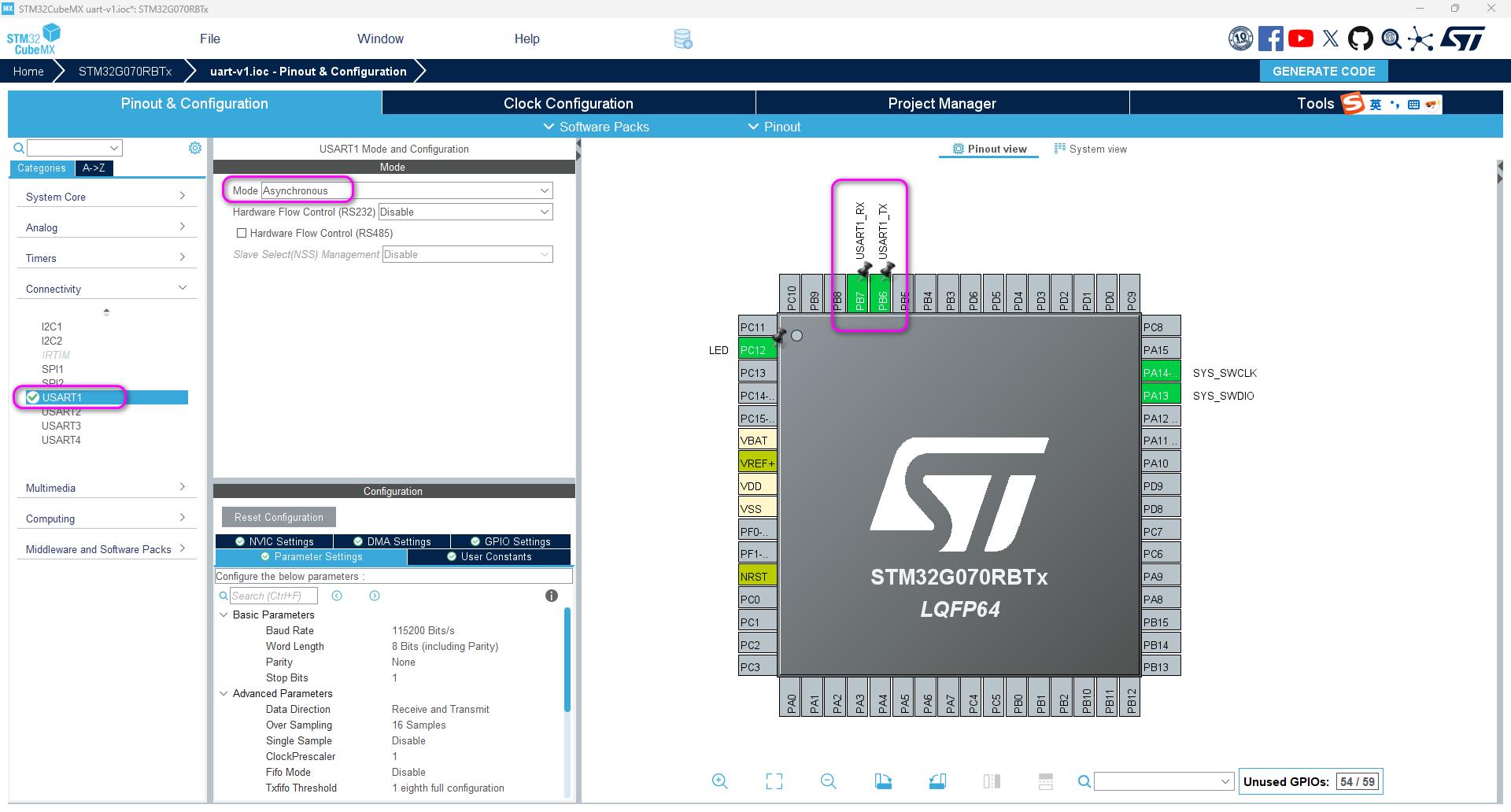
Task: Open the GPIO Settings tab
Action: pos(511,541)
